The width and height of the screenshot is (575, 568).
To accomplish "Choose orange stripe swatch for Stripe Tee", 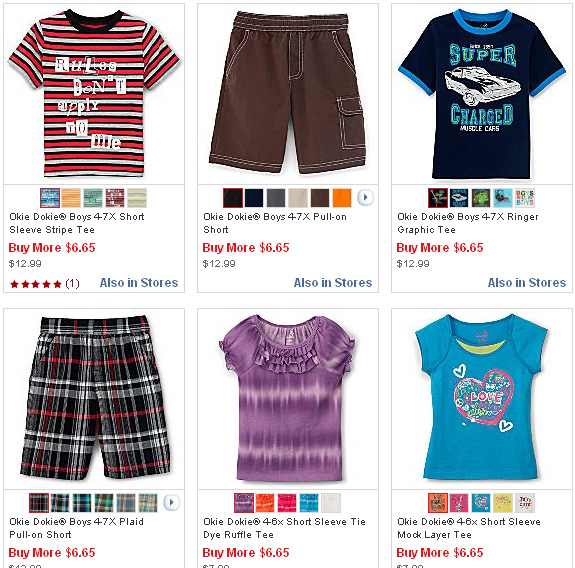I will point(71,198).
